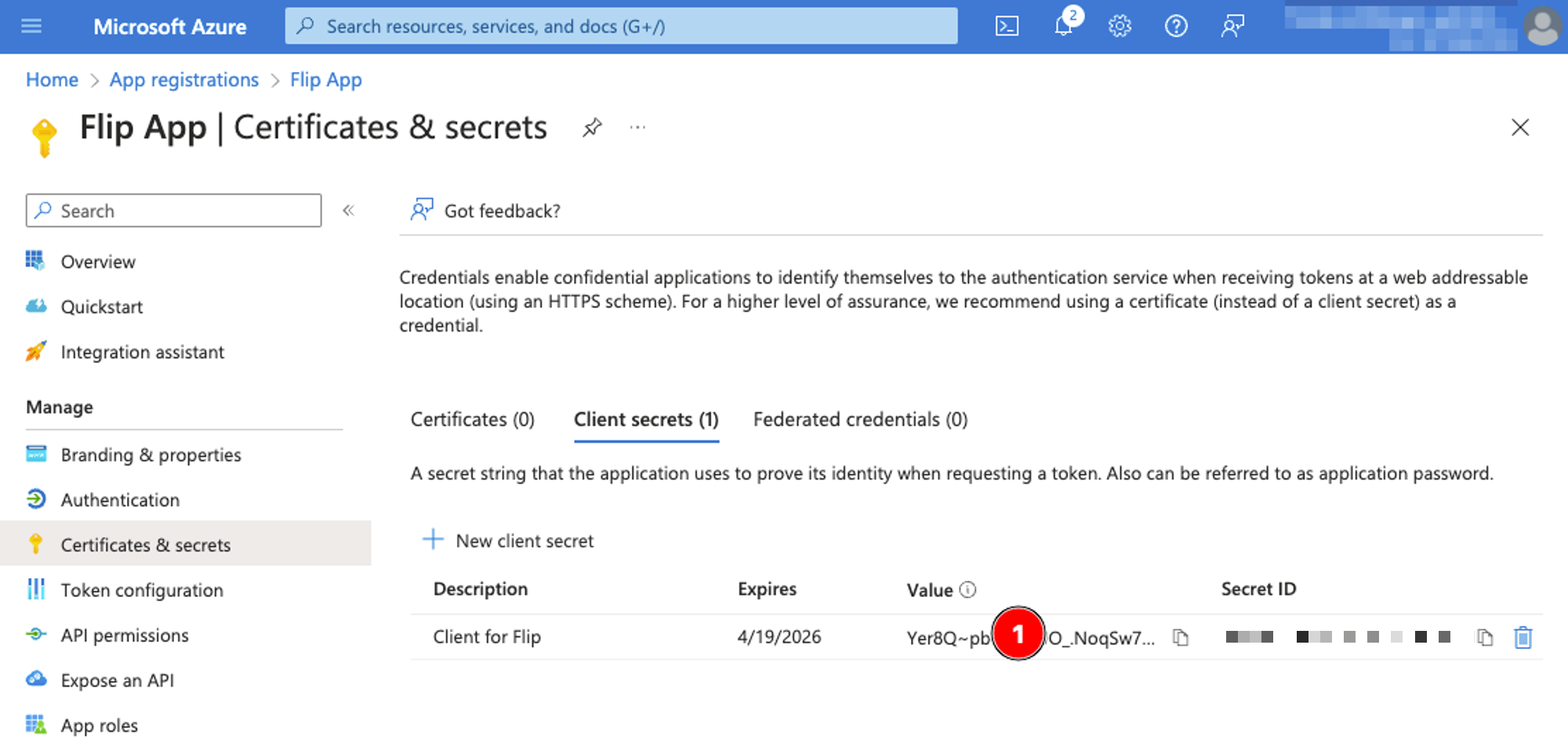Viewport: 1568px width, 750px height.
Task: Focus the global search resources box
Action: pos(621,27)
